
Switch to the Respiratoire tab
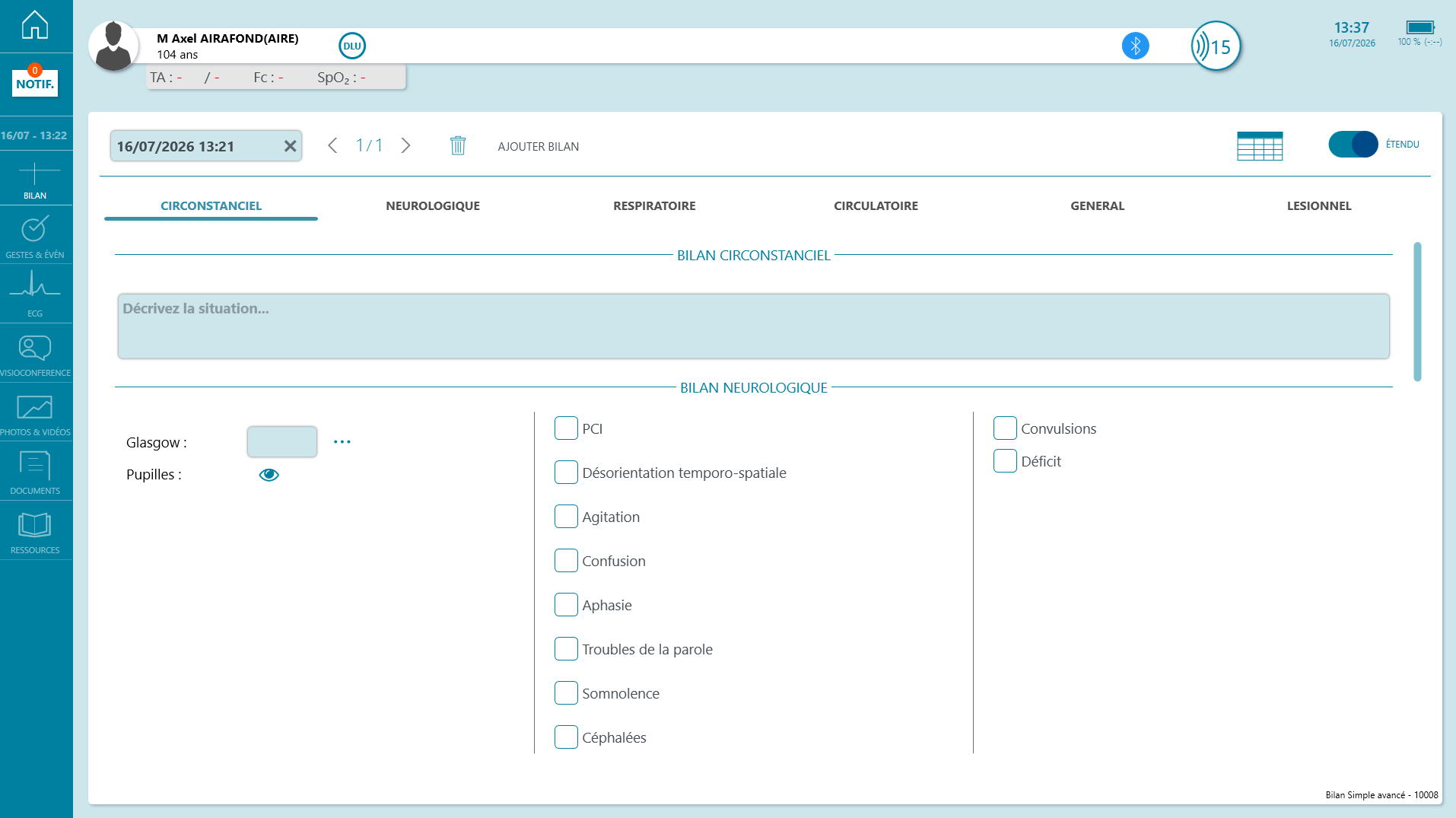coord(654,205)
